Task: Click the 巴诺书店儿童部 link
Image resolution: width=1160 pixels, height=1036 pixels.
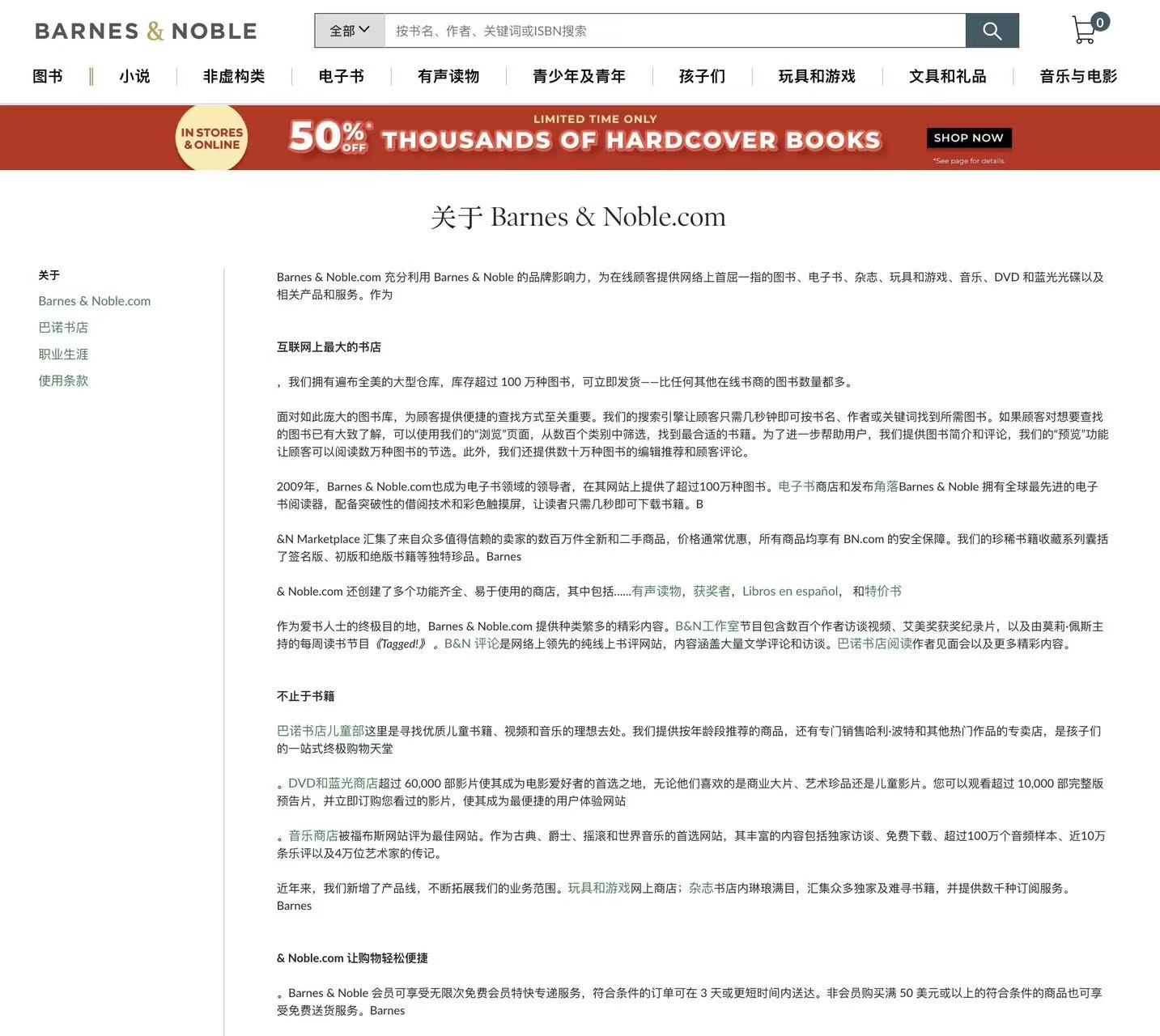Action: click(x=320, y=730)
